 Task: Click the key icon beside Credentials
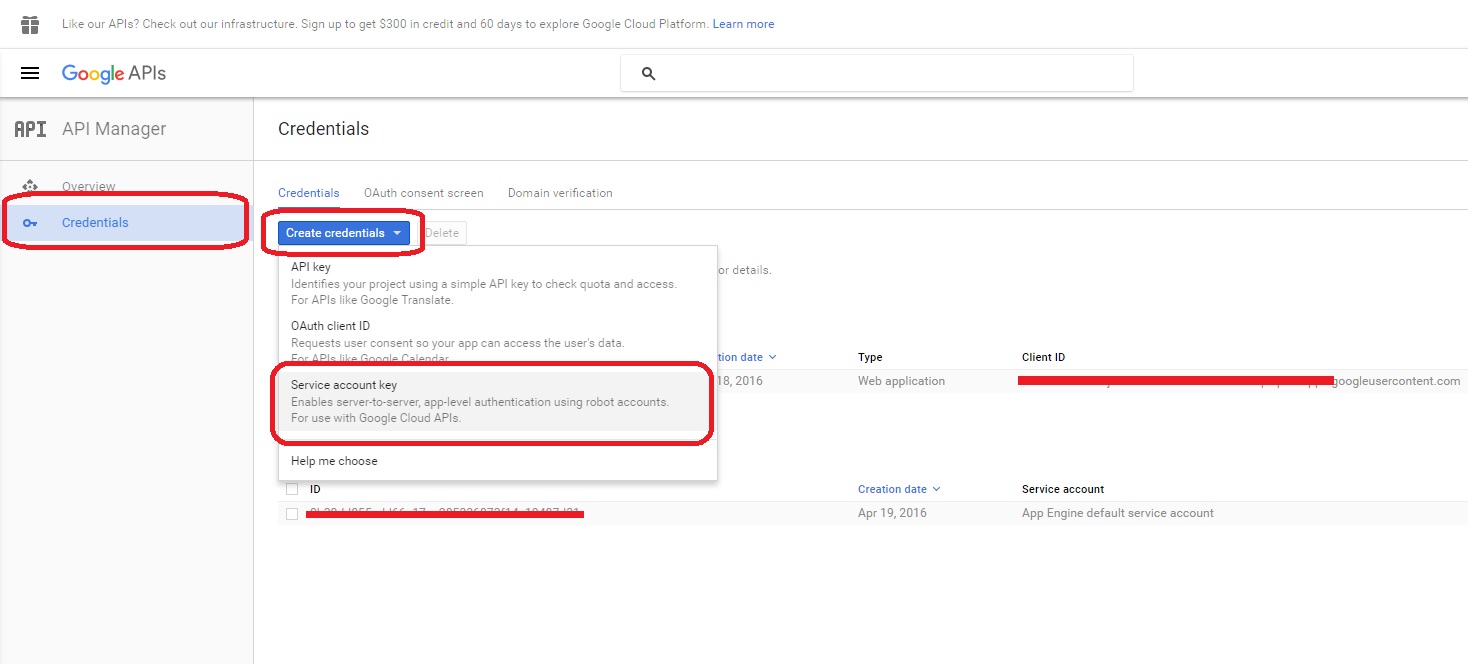click(x=30, y=223)
